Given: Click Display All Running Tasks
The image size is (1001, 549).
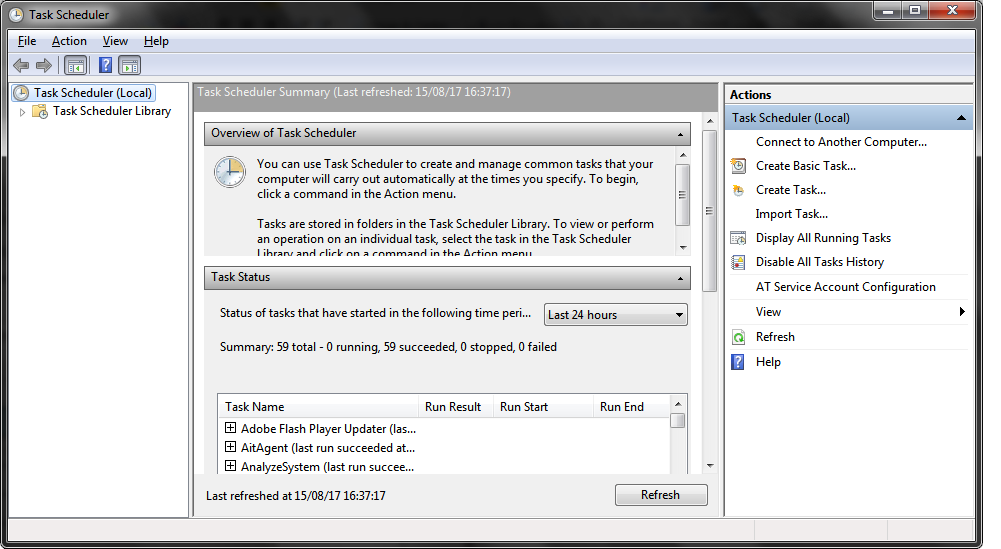Looking at the screenshot, I should pyautogui.click(x=824, y=238).
